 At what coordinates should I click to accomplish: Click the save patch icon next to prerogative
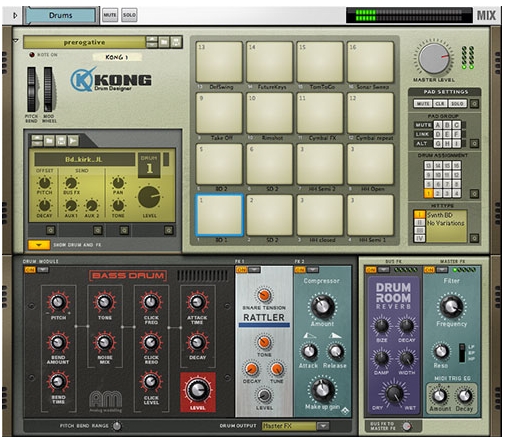click(176, 42)
